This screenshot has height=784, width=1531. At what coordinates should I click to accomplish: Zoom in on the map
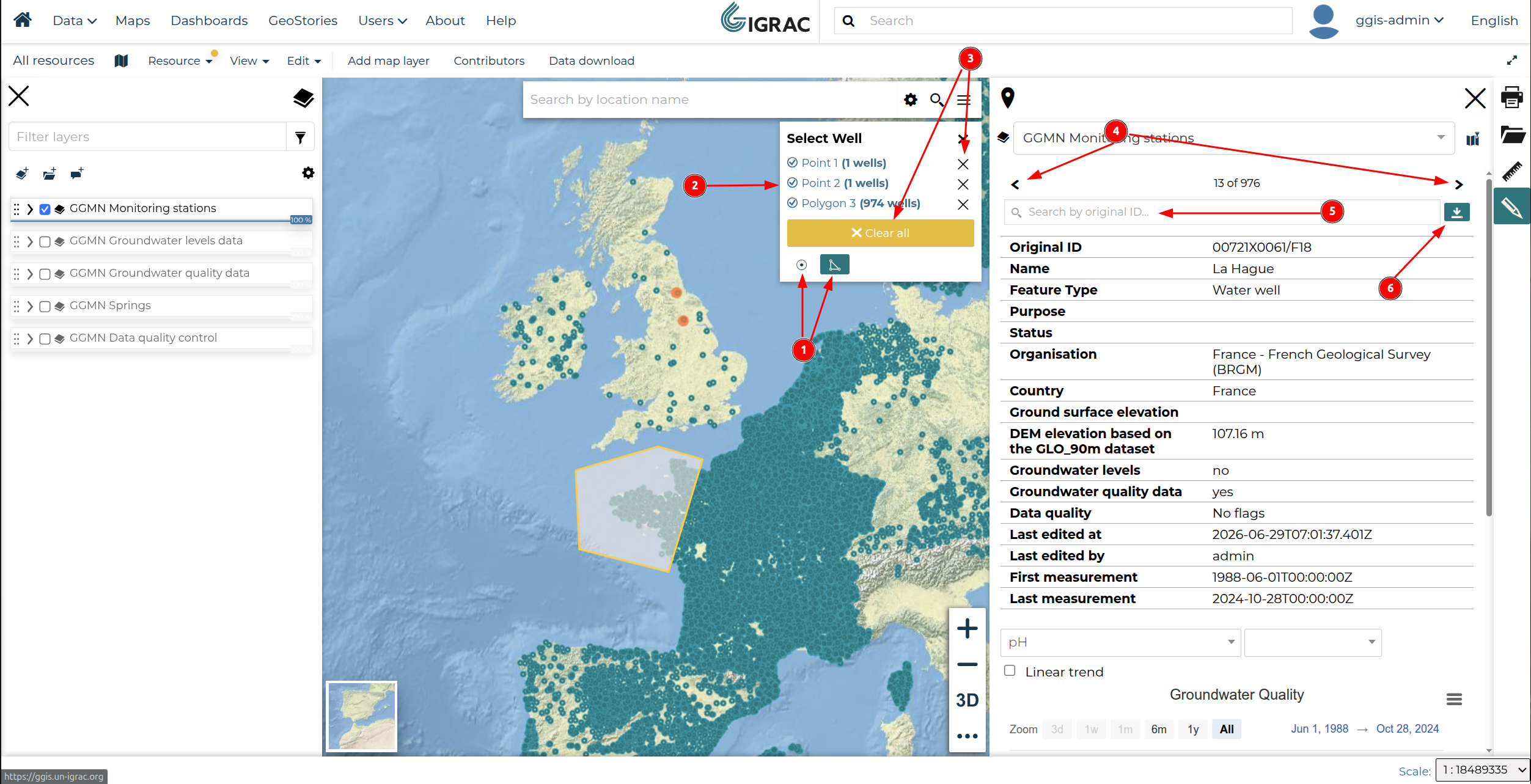[x=967, y=628]
